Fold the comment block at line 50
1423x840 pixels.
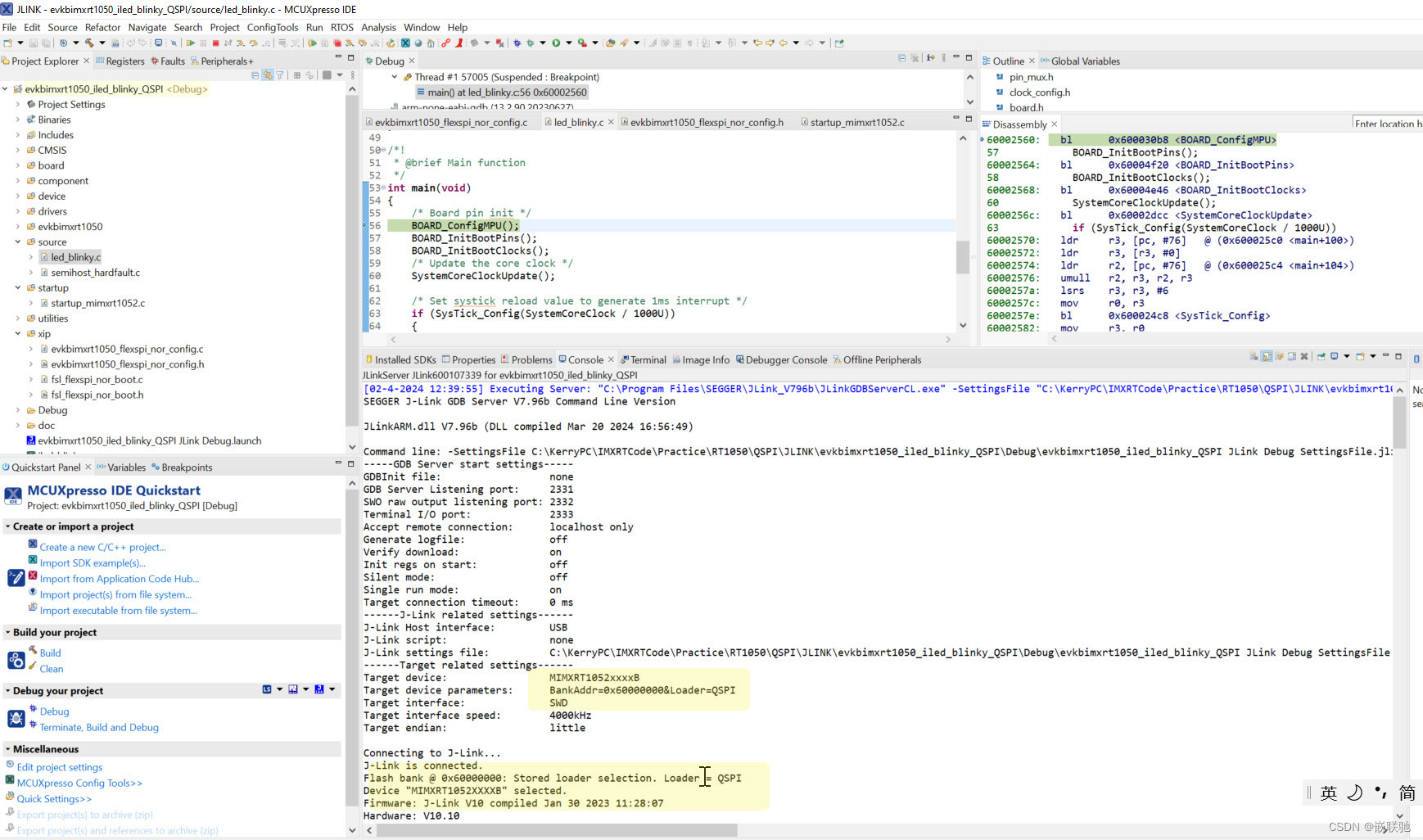[383, 151]
